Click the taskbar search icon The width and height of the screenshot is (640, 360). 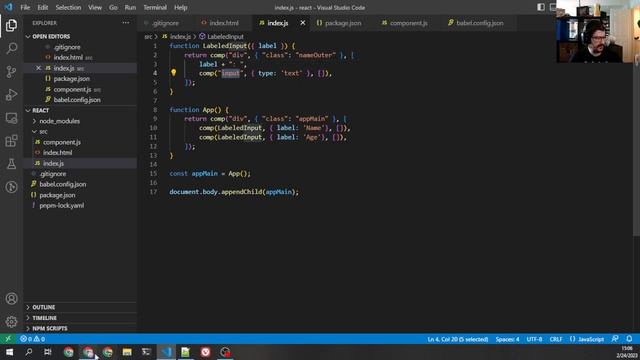point(29,352)
